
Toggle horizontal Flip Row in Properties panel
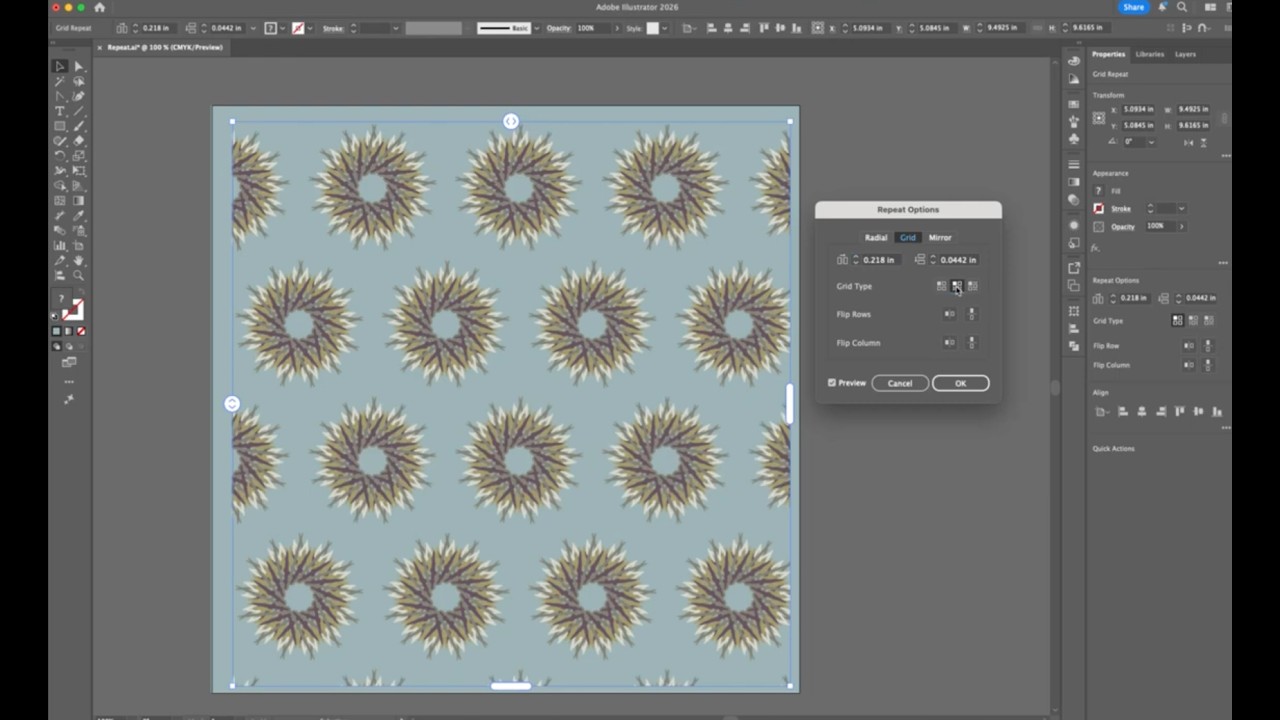tap(1188, 345)
